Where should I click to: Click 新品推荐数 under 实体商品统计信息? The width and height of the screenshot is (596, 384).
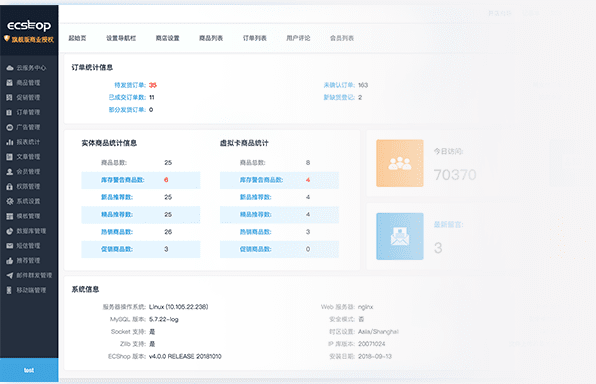click(x=117, y=197)
